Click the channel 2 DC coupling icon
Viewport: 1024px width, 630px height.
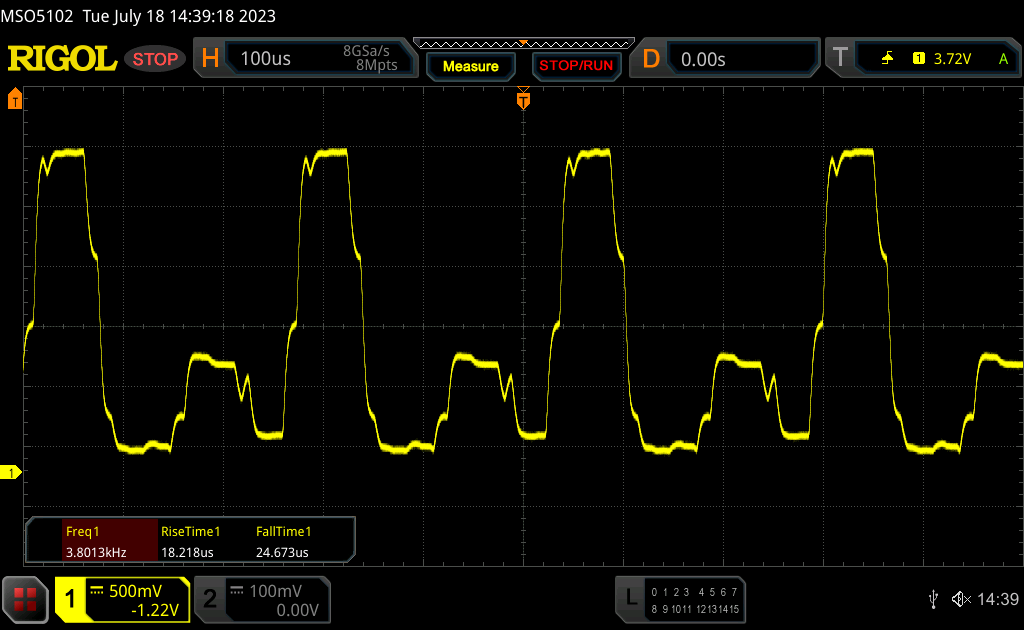pyautogui.click(x=236, y=591)
